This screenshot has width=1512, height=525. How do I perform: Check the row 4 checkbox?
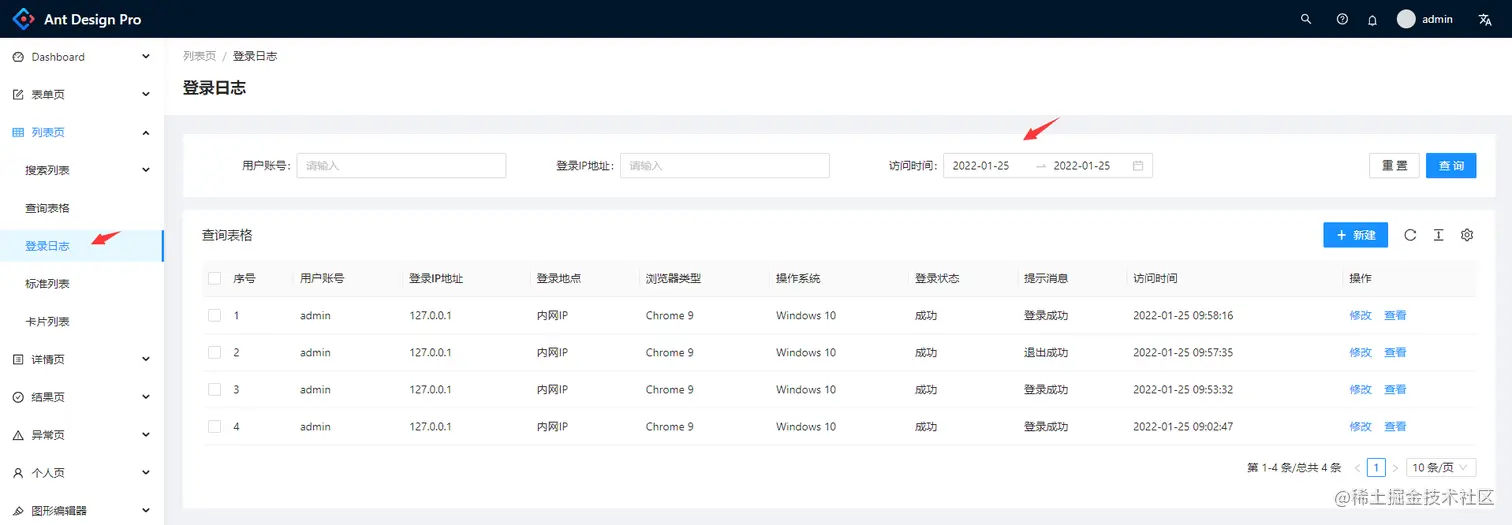215,426
